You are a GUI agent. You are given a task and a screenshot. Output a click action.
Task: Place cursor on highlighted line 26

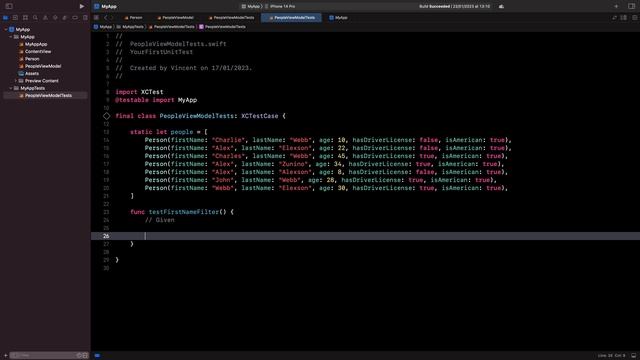365,236
